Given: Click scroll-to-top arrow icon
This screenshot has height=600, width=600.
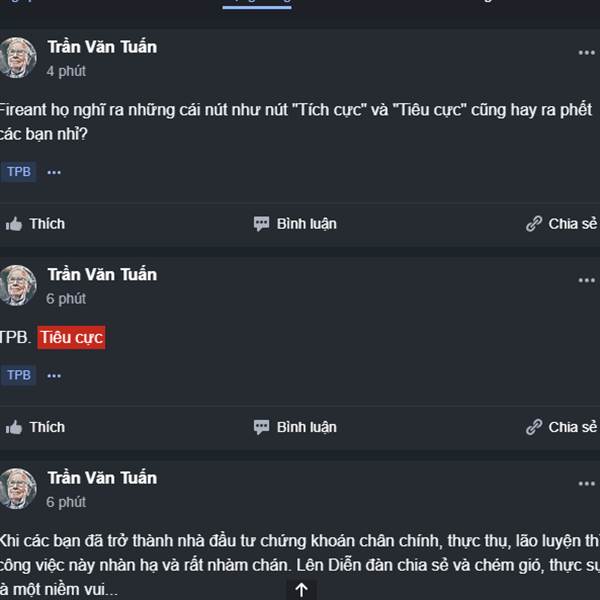Looking at the screenshot, I should point(301,589).
